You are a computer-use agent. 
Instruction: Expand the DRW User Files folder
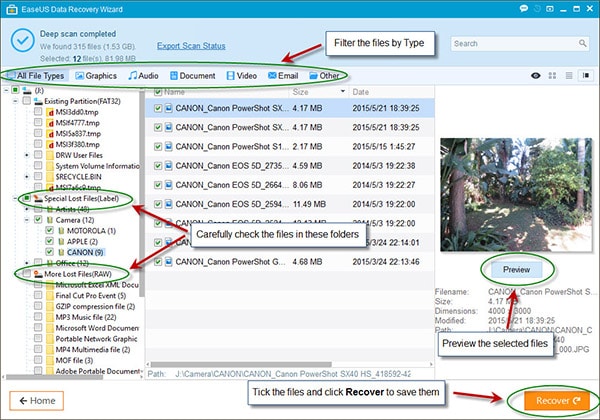(27, 155)
